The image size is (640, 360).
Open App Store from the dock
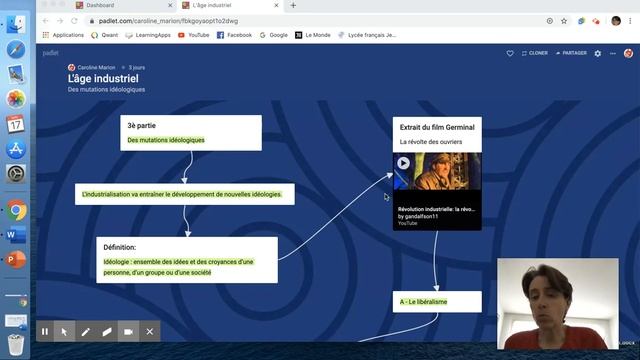(x=16, y=149)
